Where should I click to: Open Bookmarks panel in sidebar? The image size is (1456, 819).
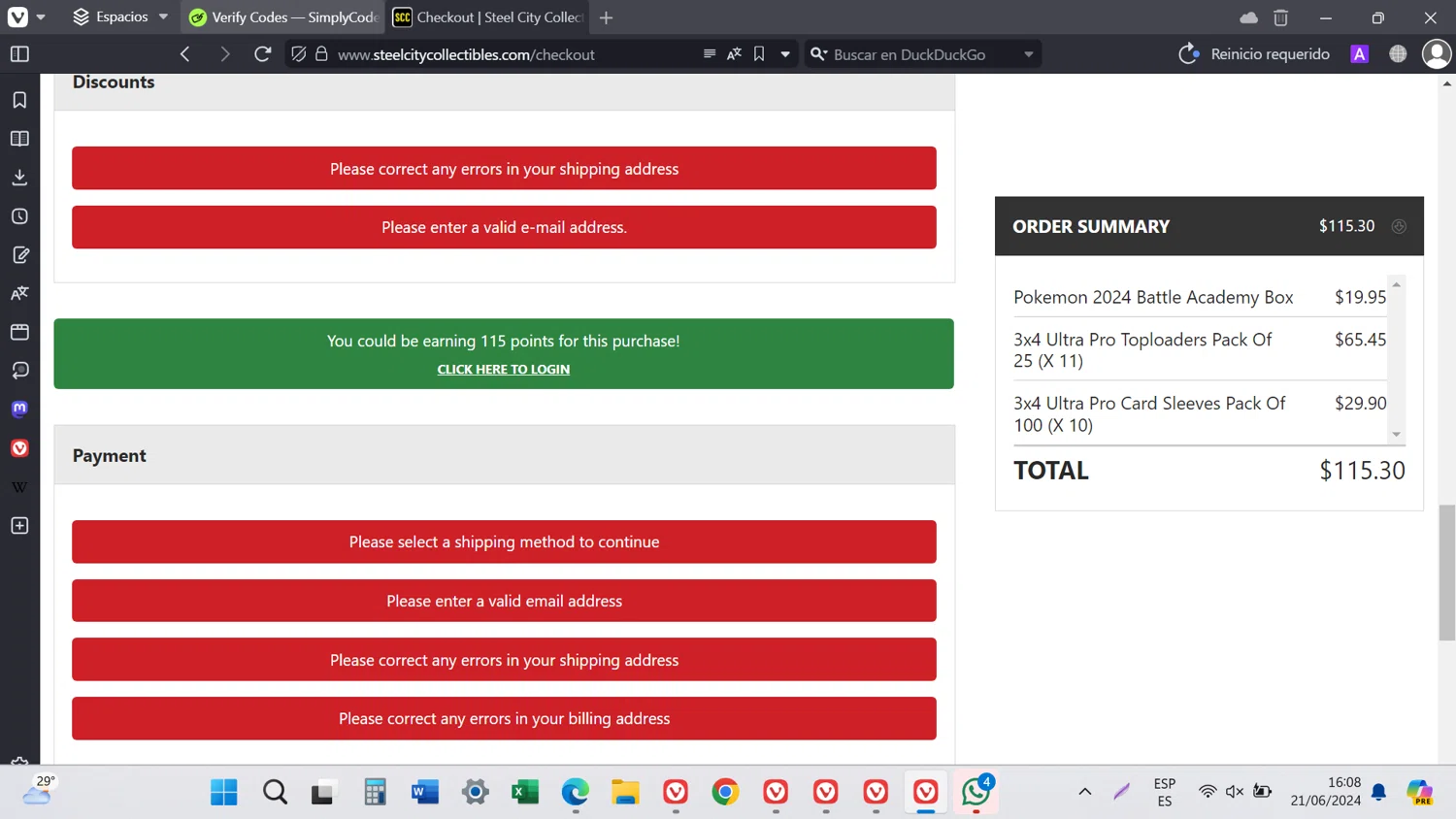(19, 100)
